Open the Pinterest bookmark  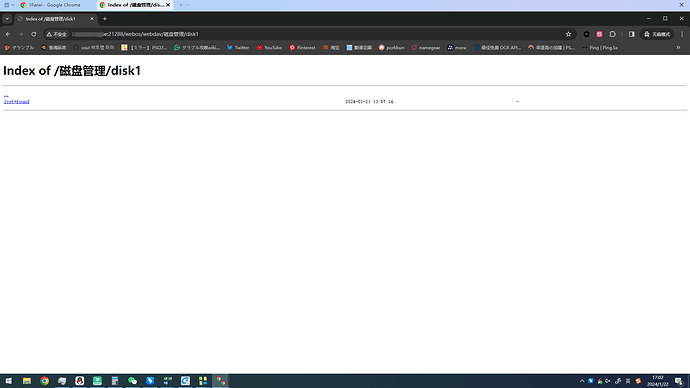coord(302,48)
